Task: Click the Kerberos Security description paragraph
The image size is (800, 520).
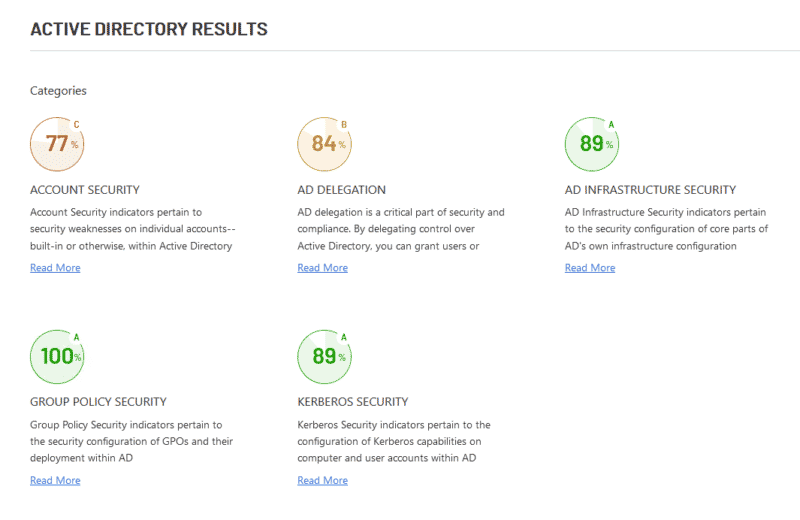Action: click(x=394, y=441)
